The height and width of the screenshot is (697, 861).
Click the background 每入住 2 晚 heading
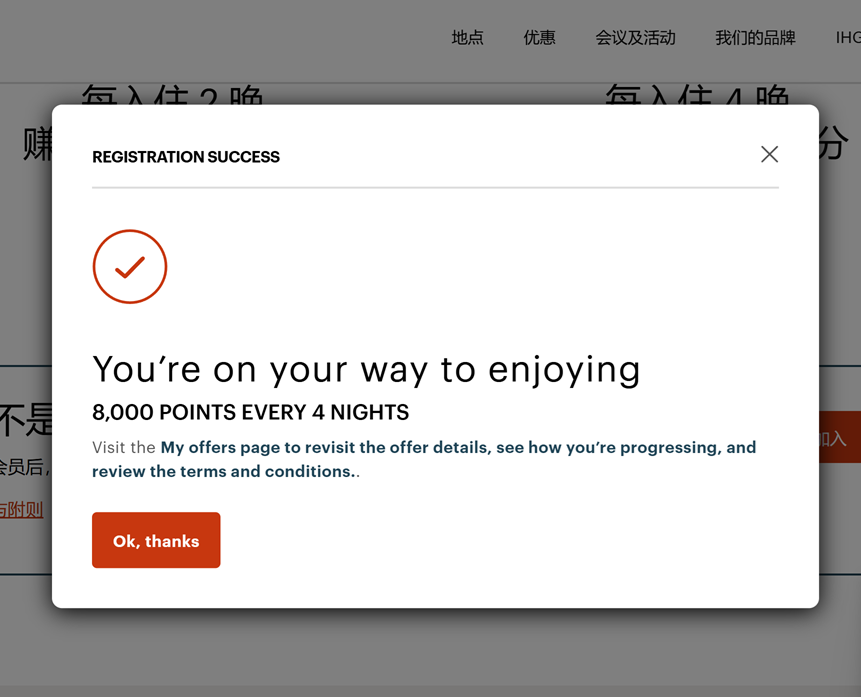pos(172,94)
